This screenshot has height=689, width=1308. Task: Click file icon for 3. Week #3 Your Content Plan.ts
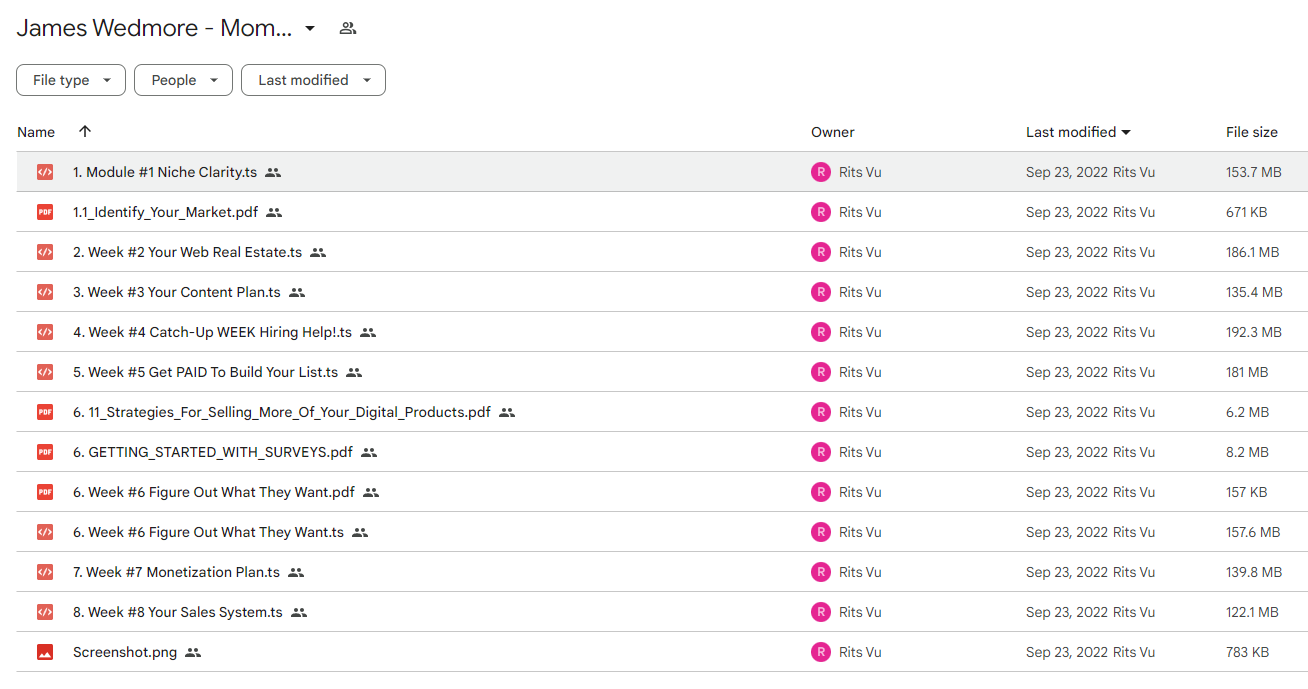(x=45, y=292)
